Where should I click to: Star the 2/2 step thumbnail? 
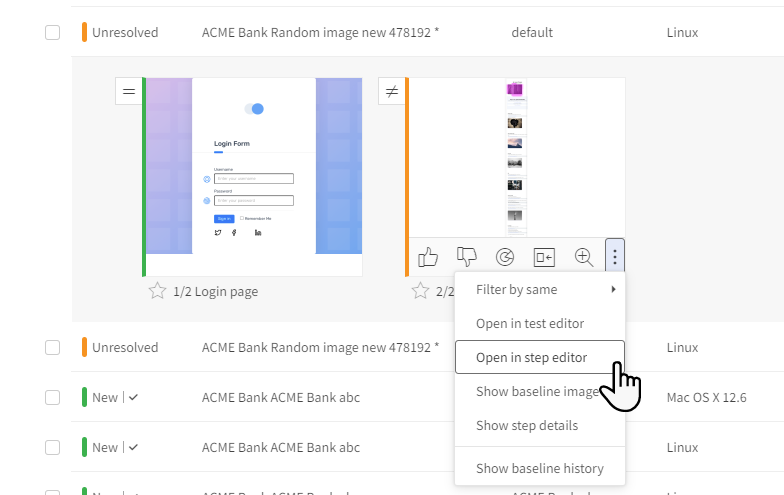(420, 291)
